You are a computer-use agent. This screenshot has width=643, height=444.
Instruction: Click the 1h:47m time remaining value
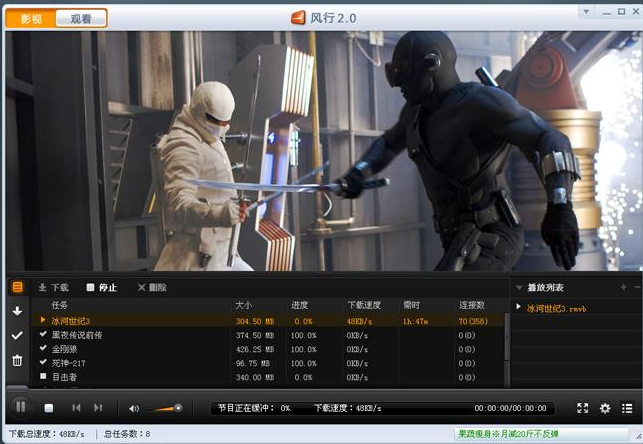pyautogui.click(x=415, y=321)
